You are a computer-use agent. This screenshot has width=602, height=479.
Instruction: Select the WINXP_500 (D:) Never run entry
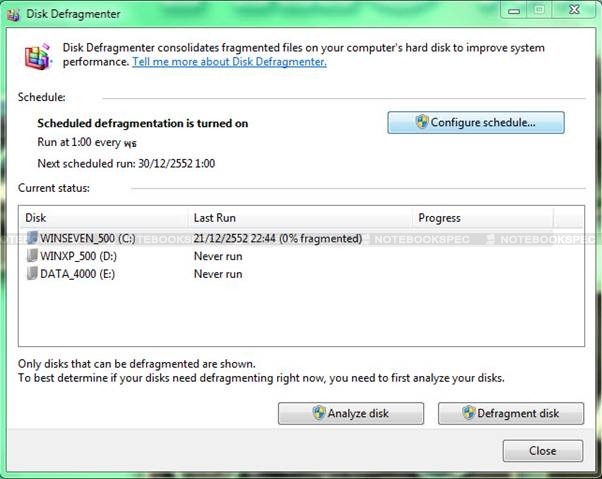[x=219, y=256]
